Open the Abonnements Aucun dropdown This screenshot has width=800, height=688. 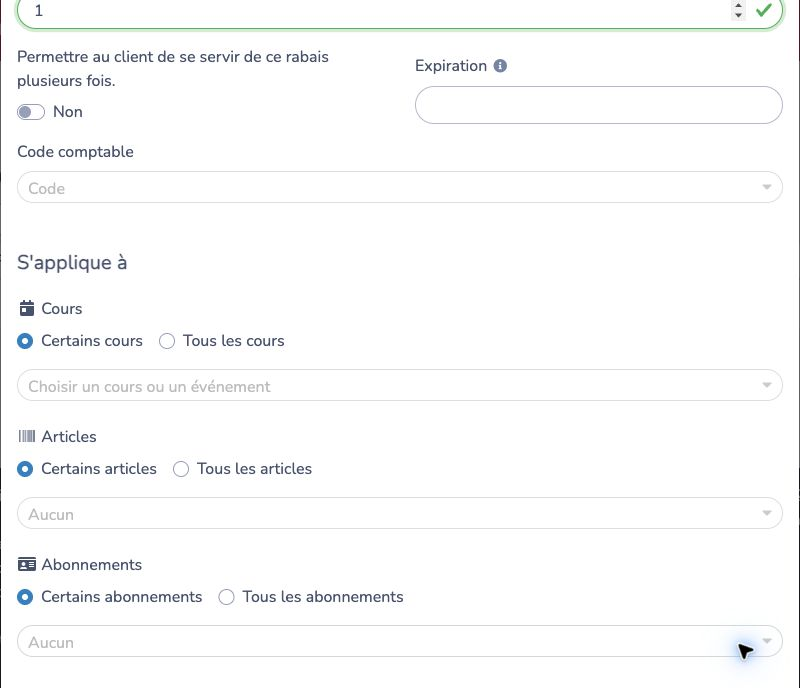[399, 642]
